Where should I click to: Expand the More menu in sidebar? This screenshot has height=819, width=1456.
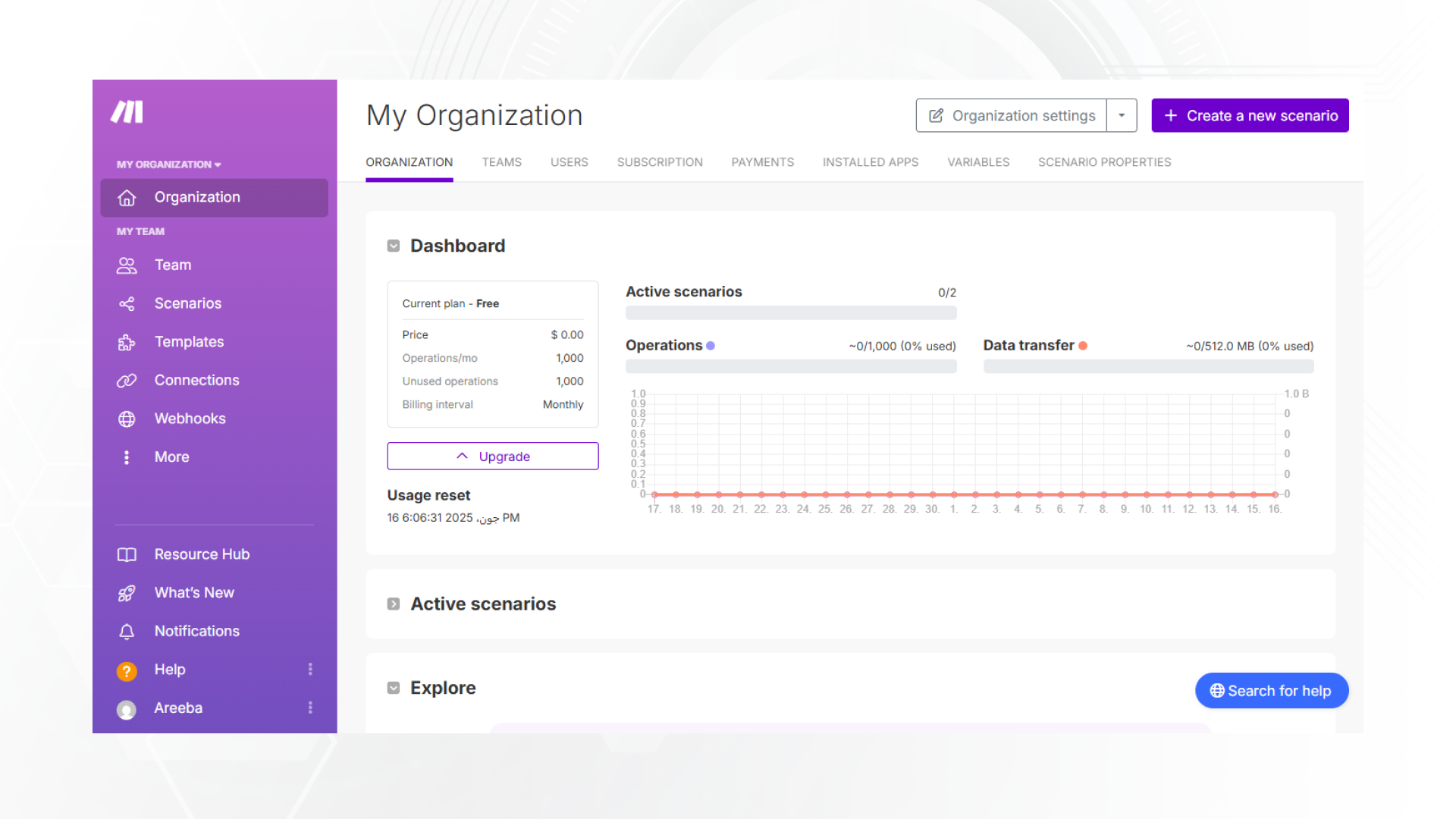[171, 457]
